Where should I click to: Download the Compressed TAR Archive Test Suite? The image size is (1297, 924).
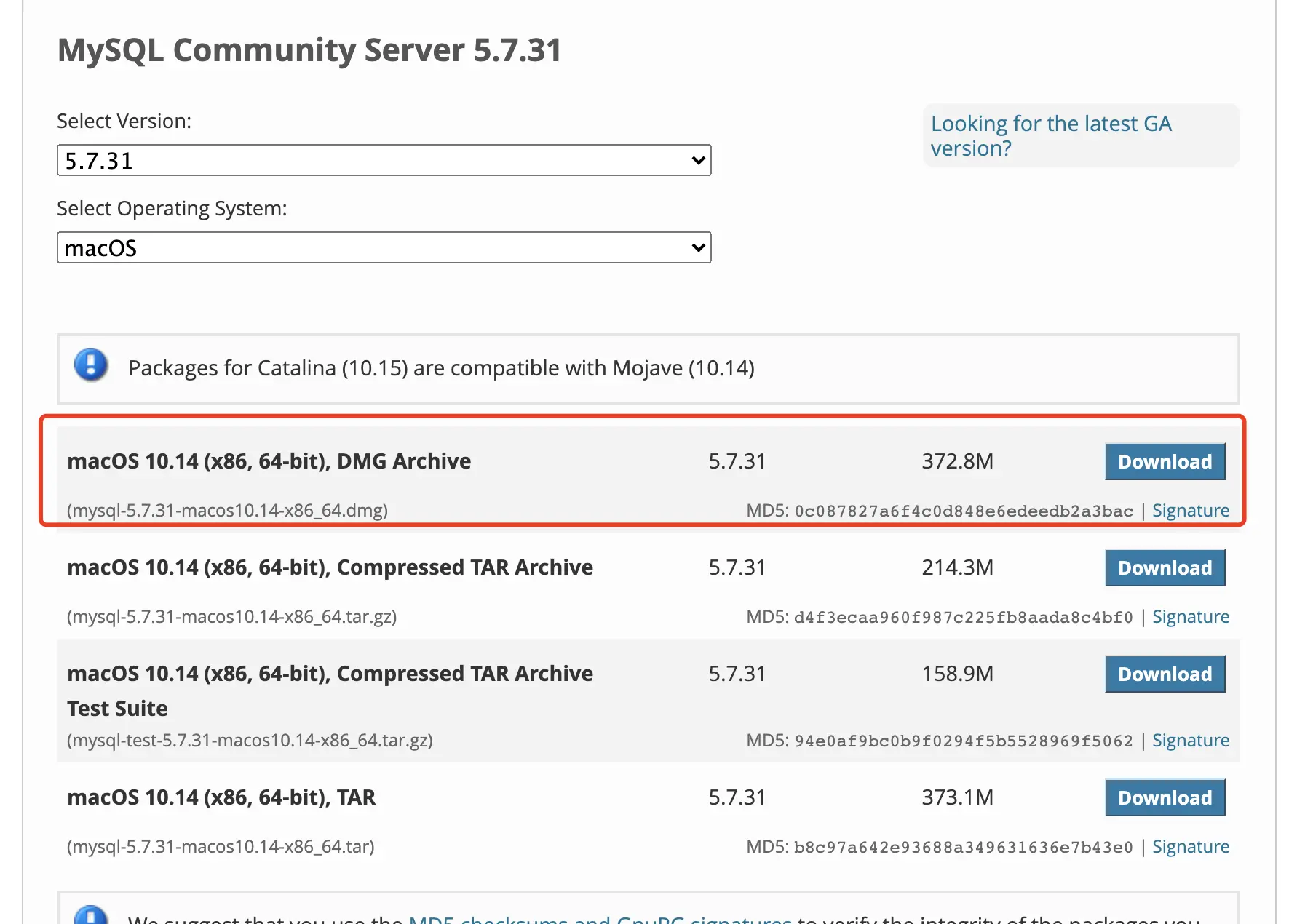(x=1165, y=674)
